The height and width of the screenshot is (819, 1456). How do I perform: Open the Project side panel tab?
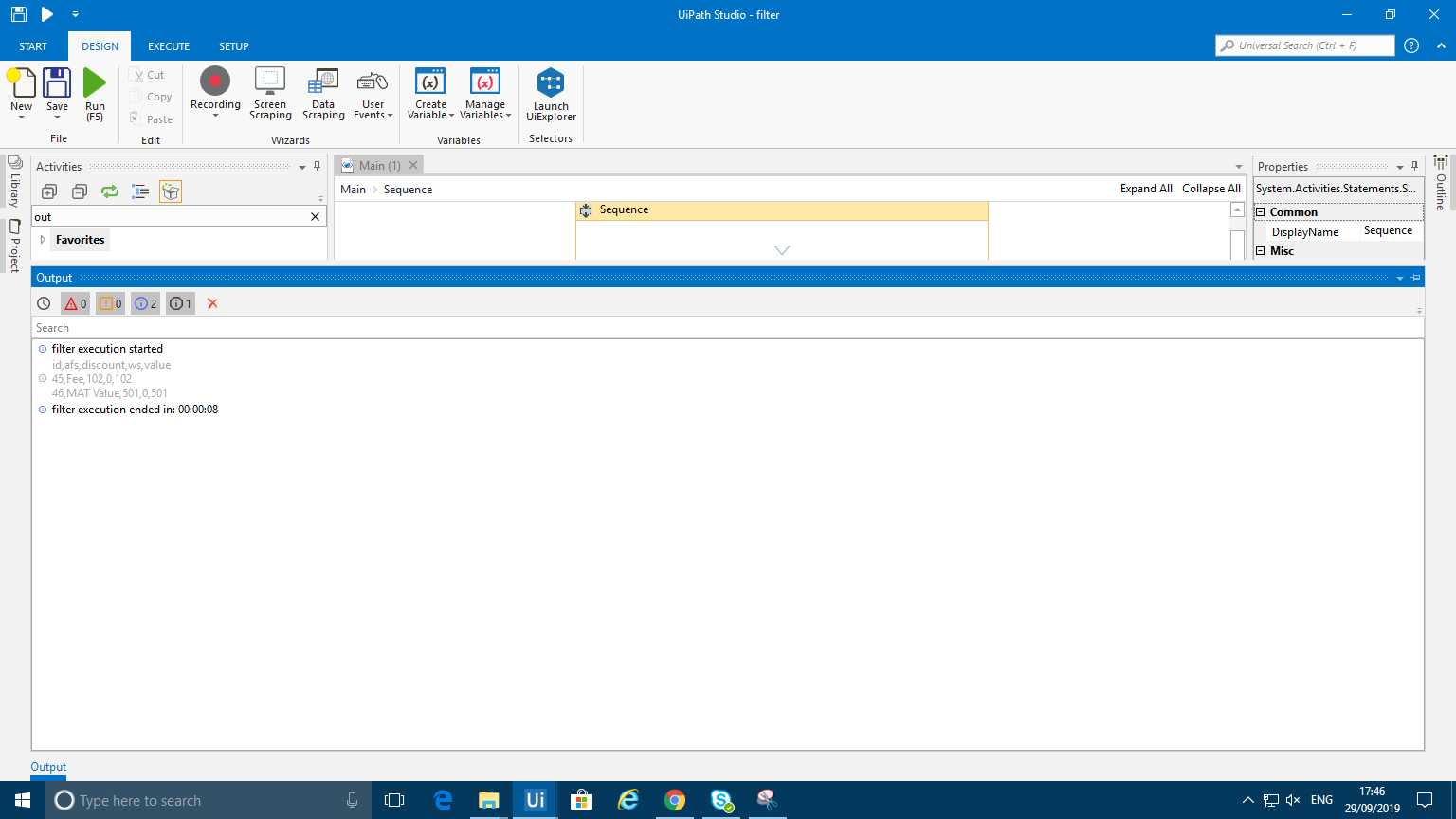point(14,246)
